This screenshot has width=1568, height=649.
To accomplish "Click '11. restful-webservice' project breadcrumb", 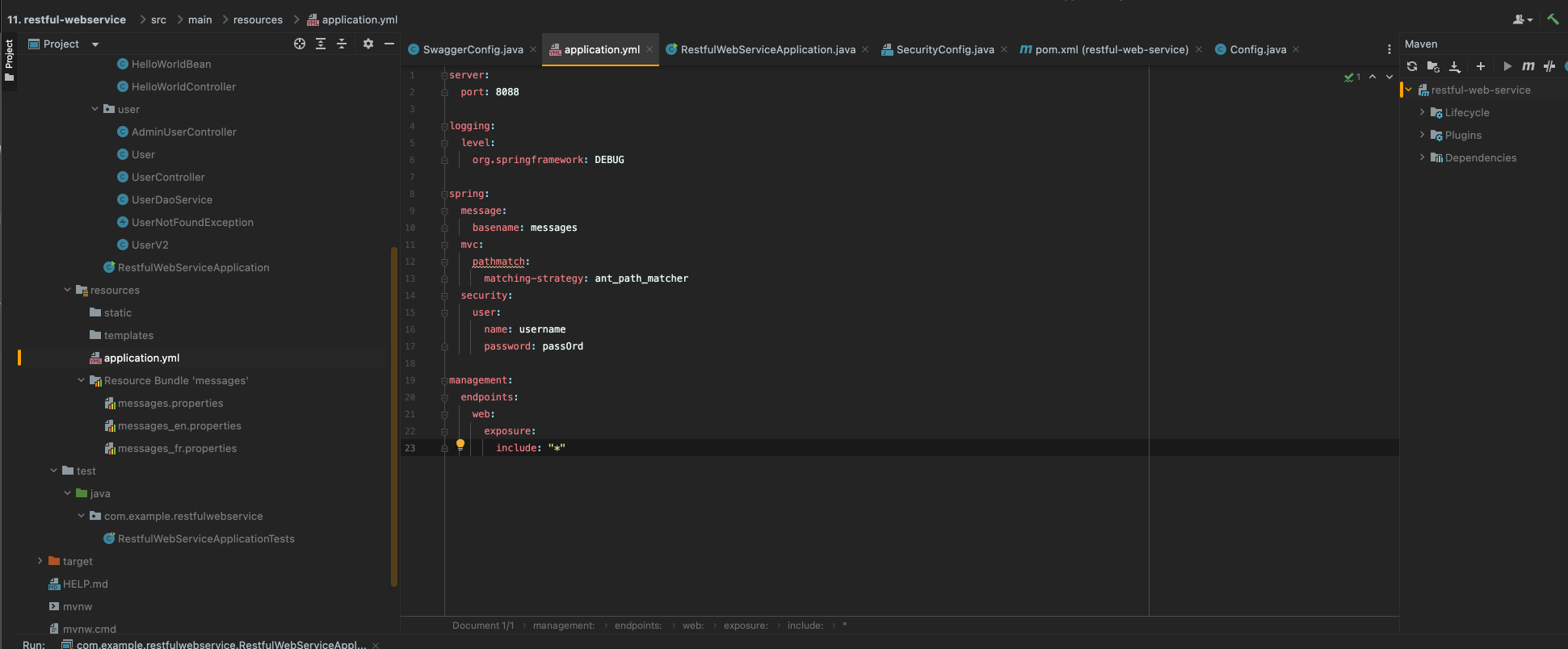I will click(x=67, y=19).
